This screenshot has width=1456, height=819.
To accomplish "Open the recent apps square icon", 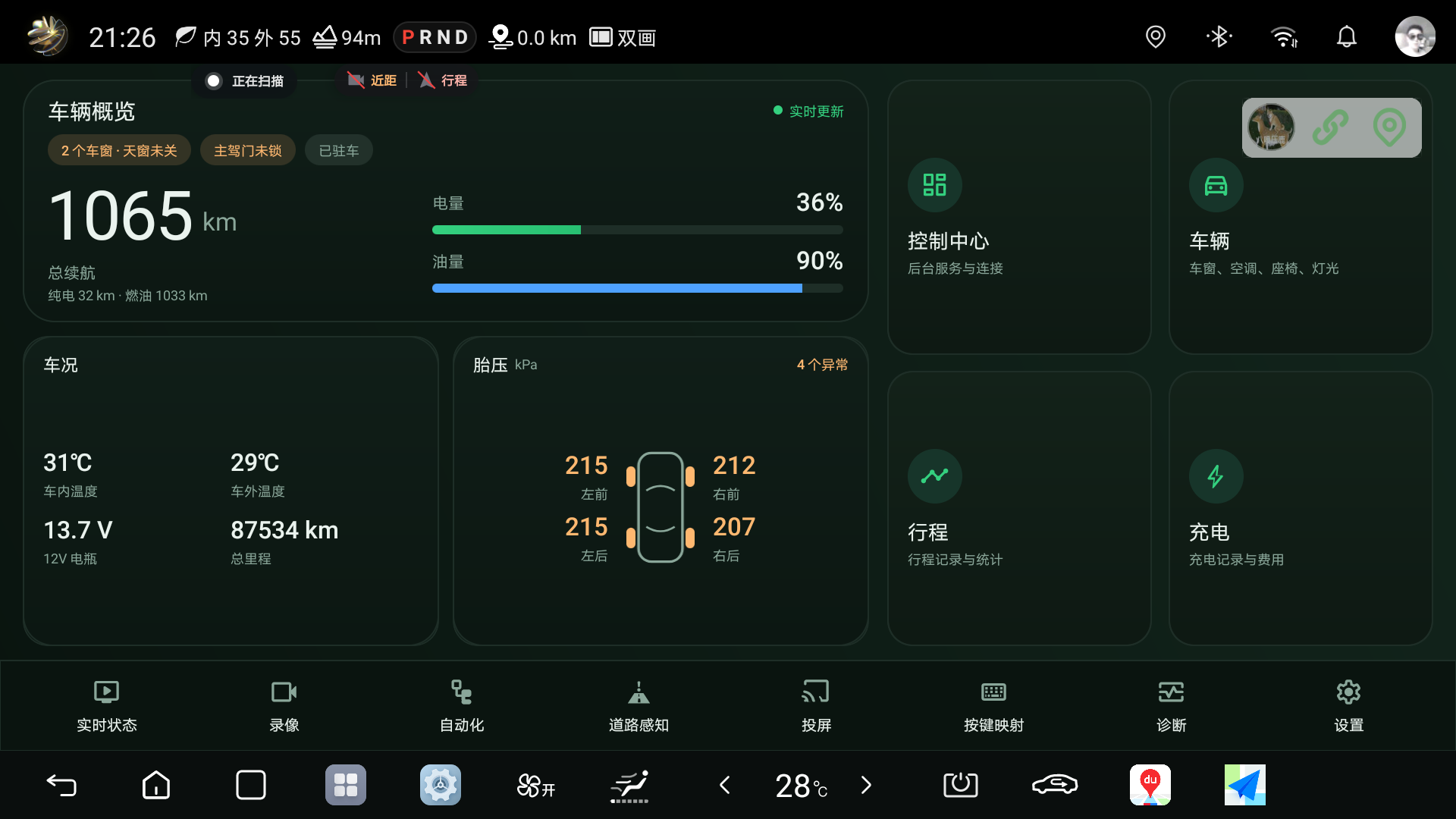I will 251,785.
